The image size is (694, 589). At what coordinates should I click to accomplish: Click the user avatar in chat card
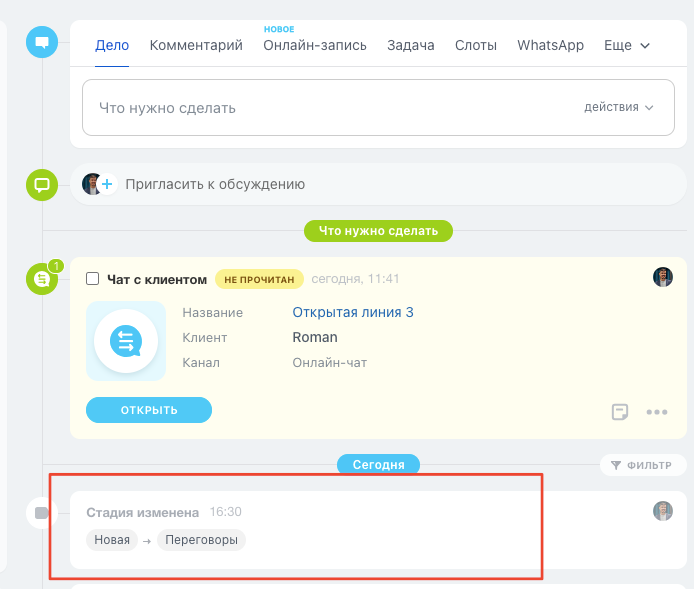tap(663, 277)
